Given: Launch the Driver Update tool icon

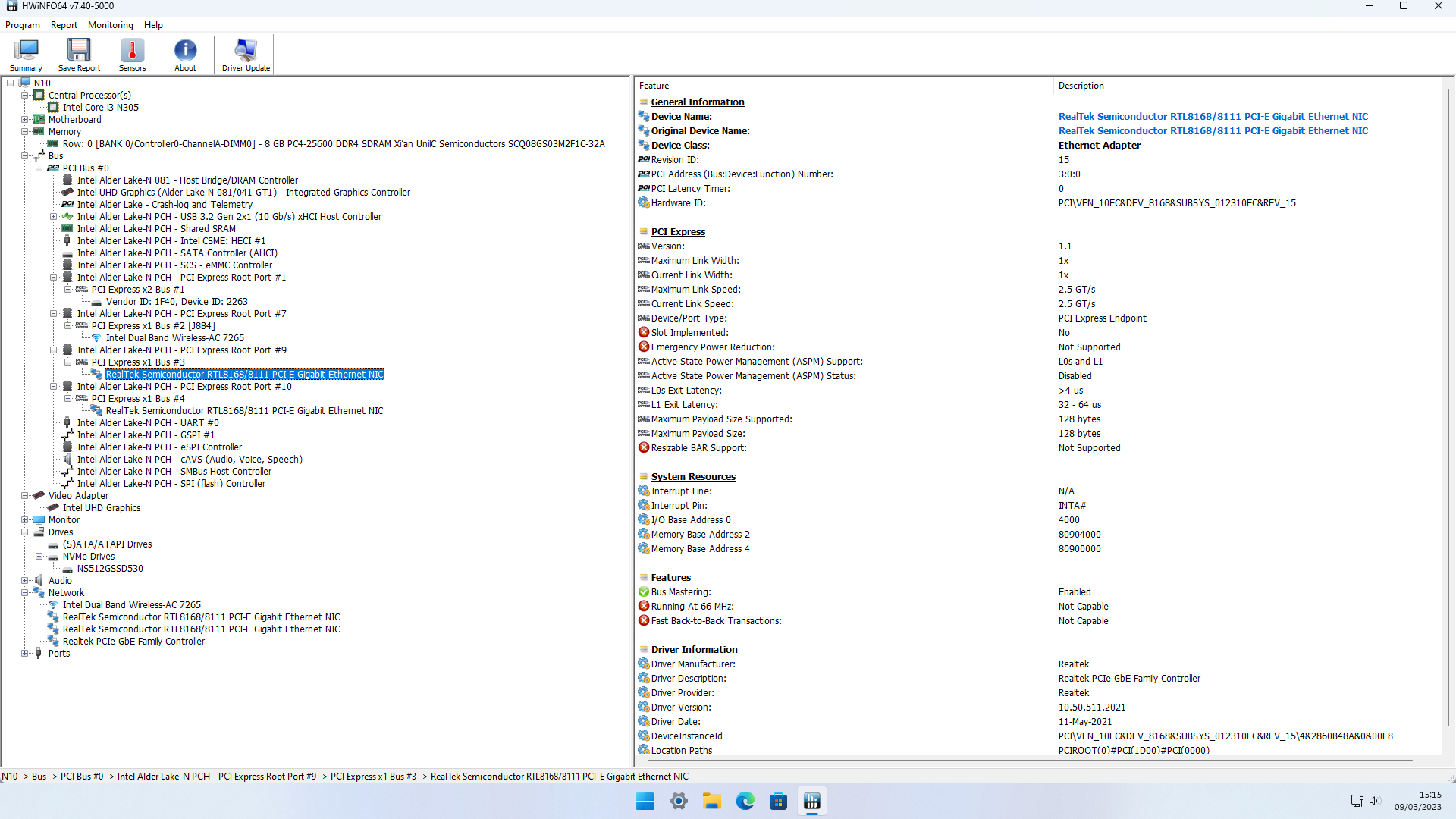Looking at the screenshot, I should [x=246, y=55].
